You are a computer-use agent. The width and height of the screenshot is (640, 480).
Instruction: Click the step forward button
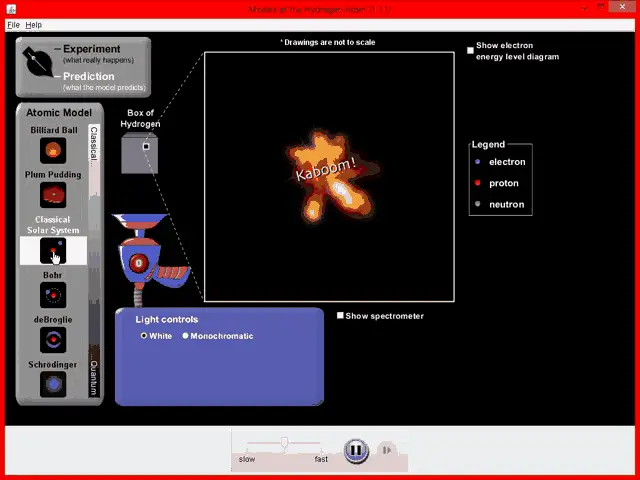pos(386,451)
